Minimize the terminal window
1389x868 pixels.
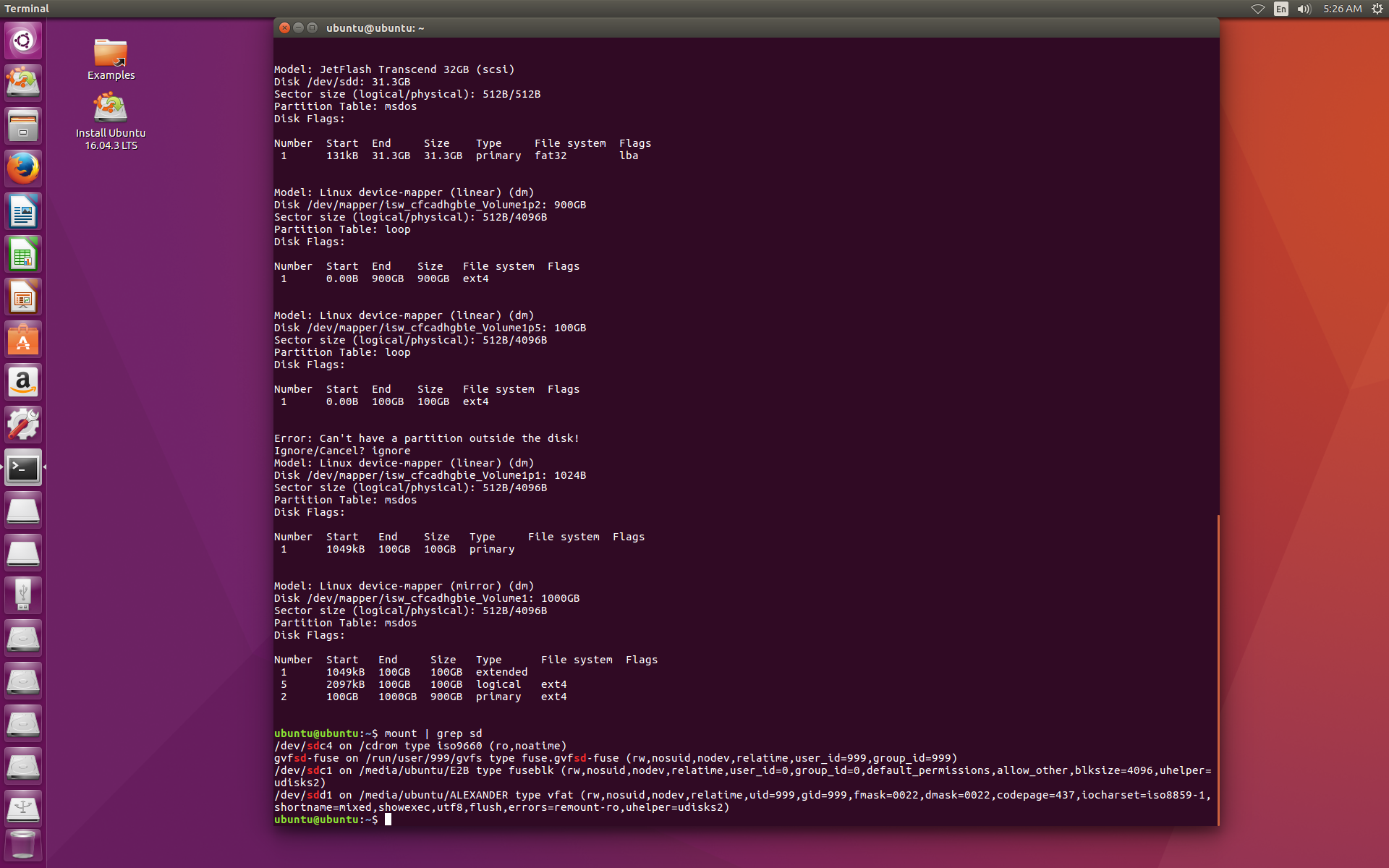(298, 27)
